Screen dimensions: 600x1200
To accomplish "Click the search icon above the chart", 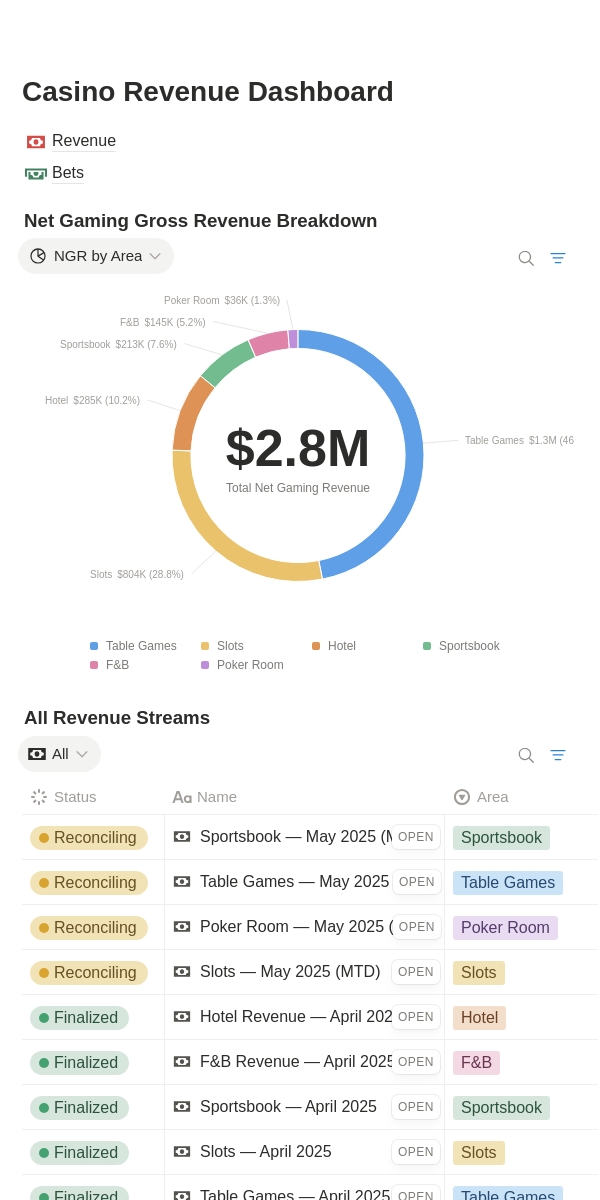I will coord(526,258).
